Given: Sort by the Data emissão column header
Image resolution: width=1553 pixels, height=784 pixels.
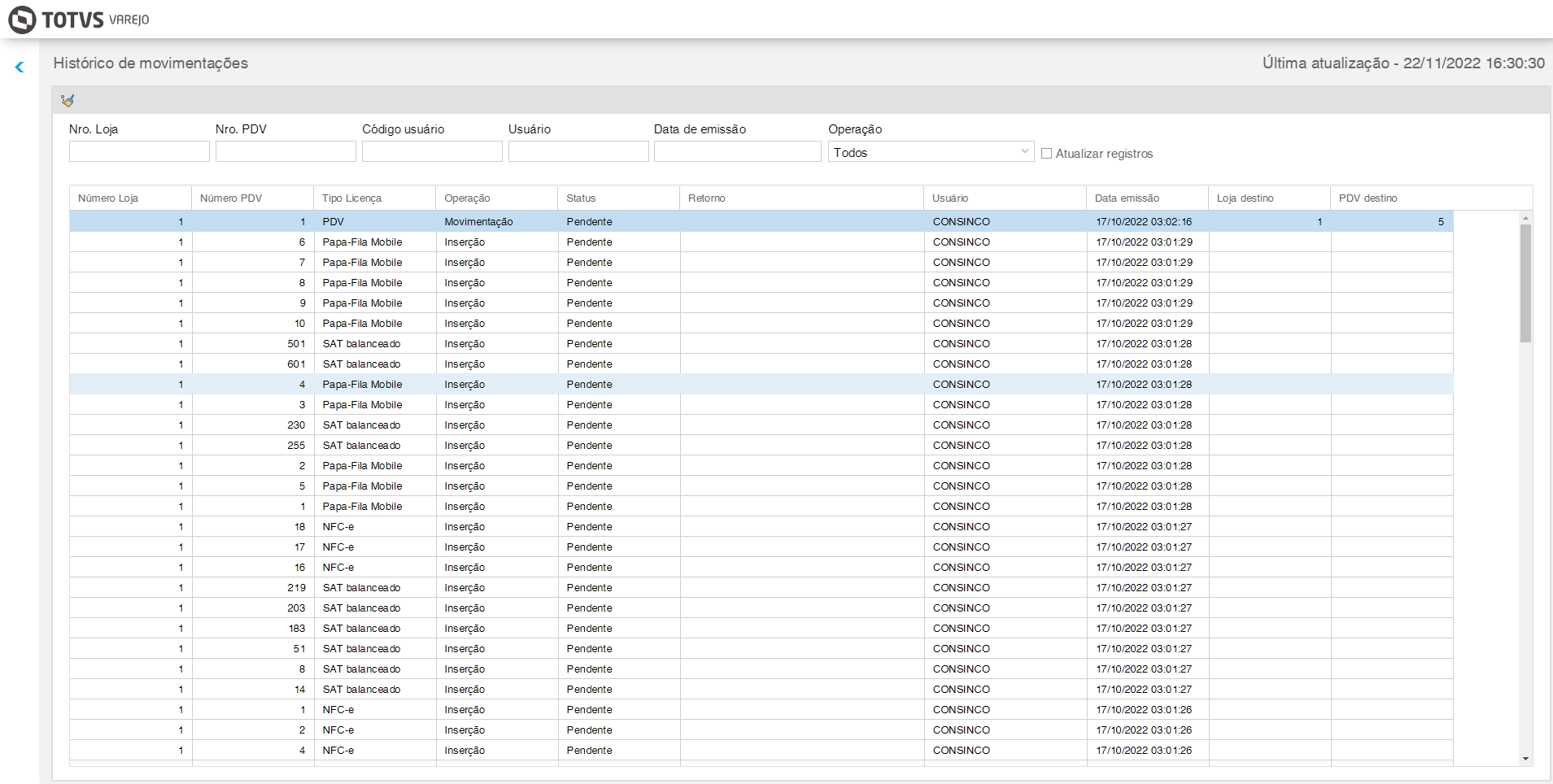Looking at the screenshot, I should (1147, 198).
